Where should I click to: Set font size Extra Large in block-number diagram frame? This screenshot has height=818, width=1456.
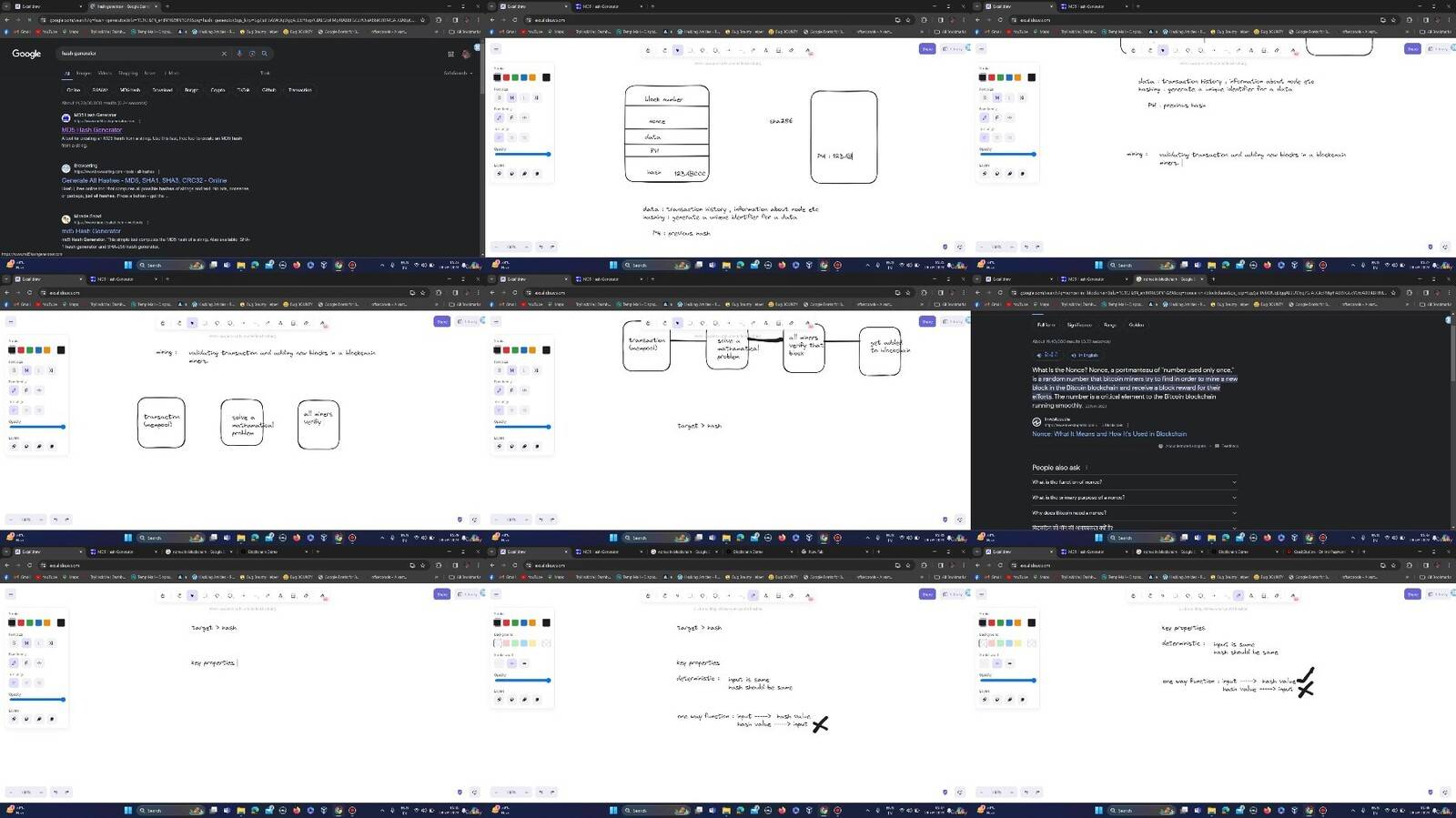click(x=537, y=97)
